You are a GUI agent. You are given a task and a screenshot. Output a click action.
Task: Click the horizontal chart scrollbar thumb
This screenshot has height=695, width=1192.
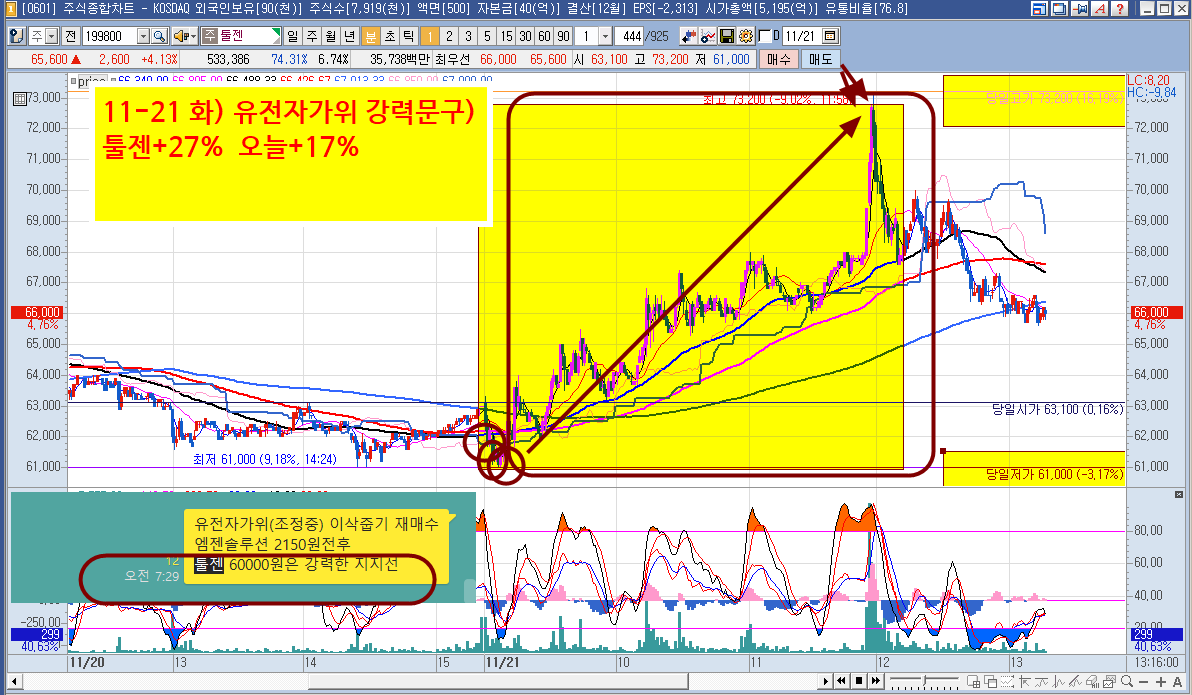(498, 681)
